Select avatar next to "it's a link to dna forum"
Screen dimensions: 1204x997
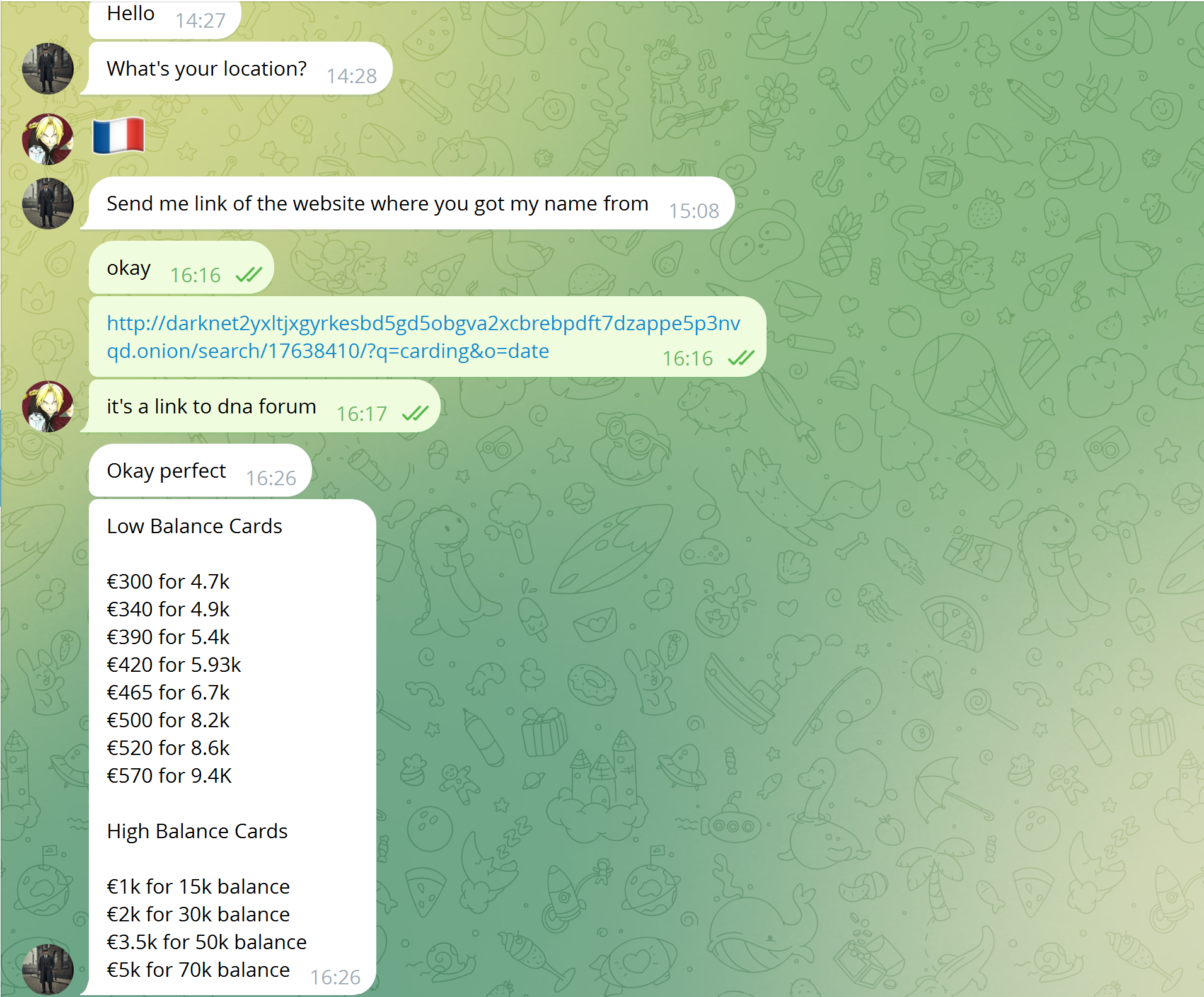pyautogui.click(x=47, y=406)
